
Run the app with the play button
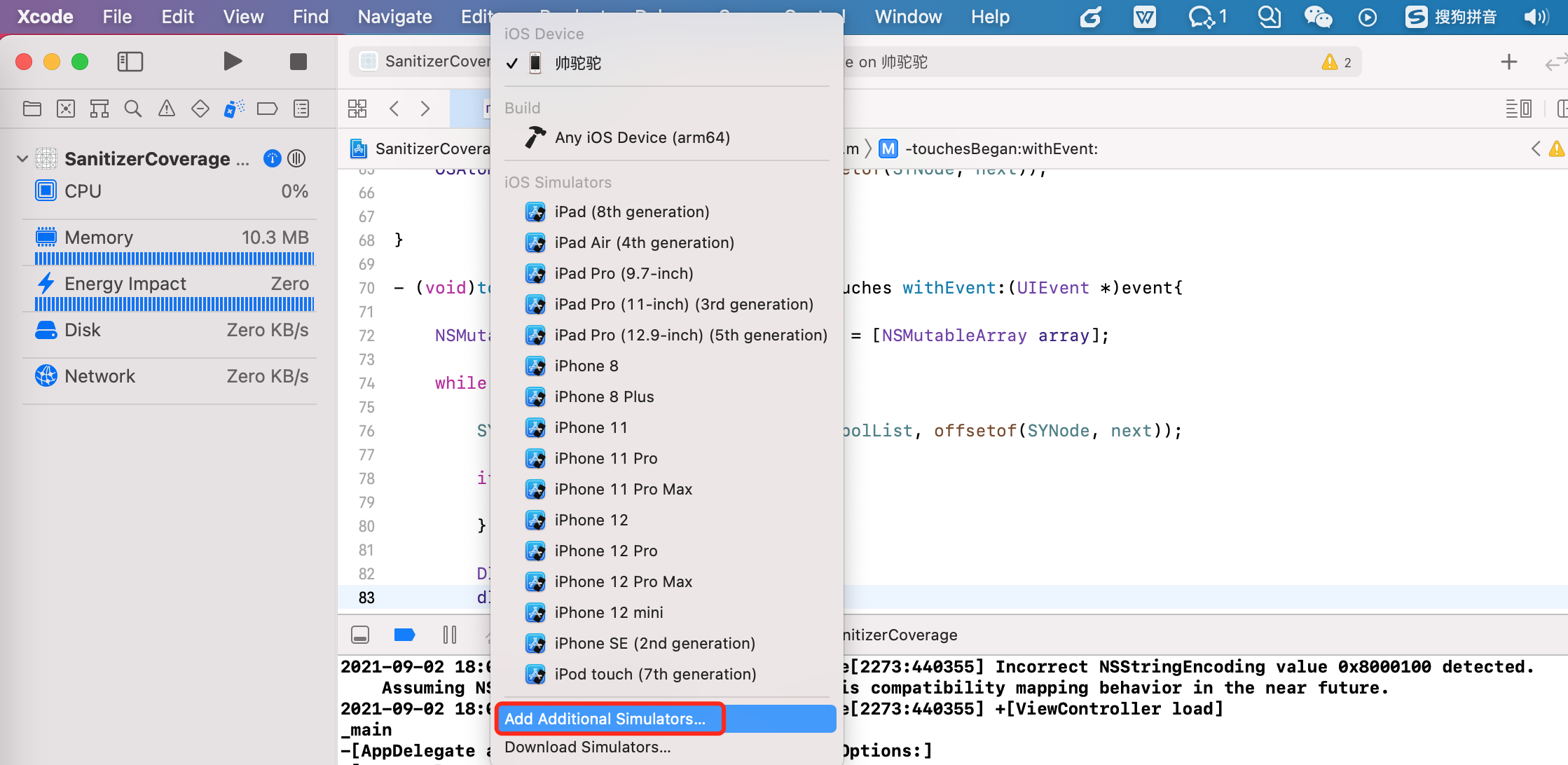click(233, 62)
